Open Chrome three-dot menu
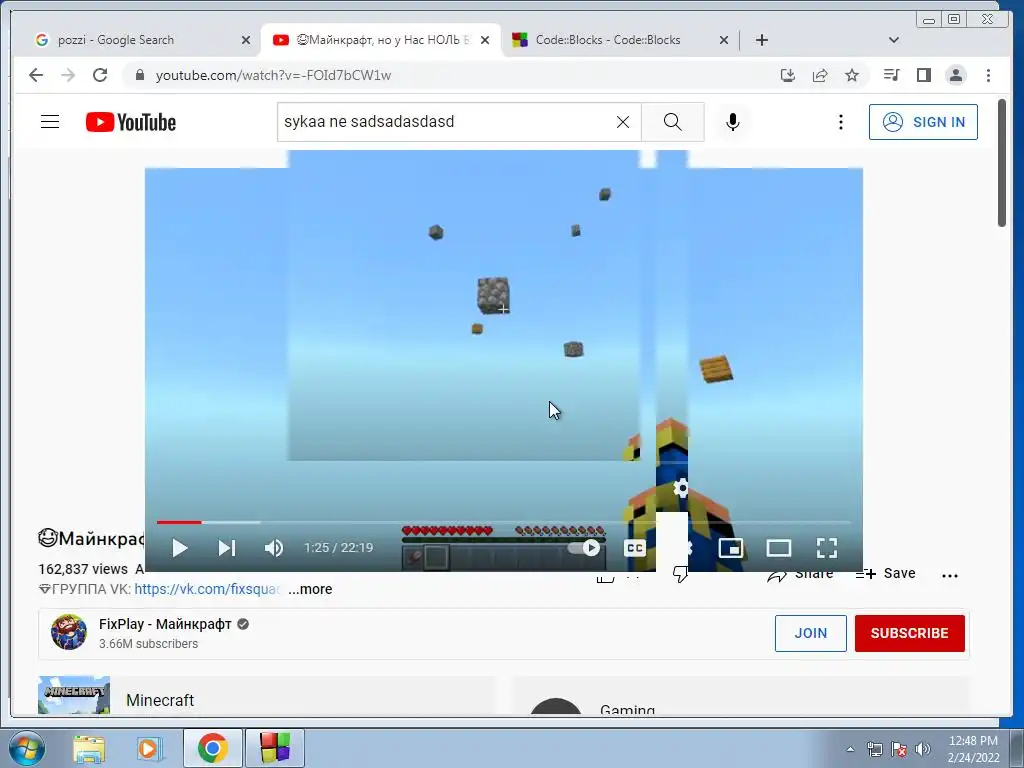Viewport: 1024px width, 768px height. (x=988, y=75)
